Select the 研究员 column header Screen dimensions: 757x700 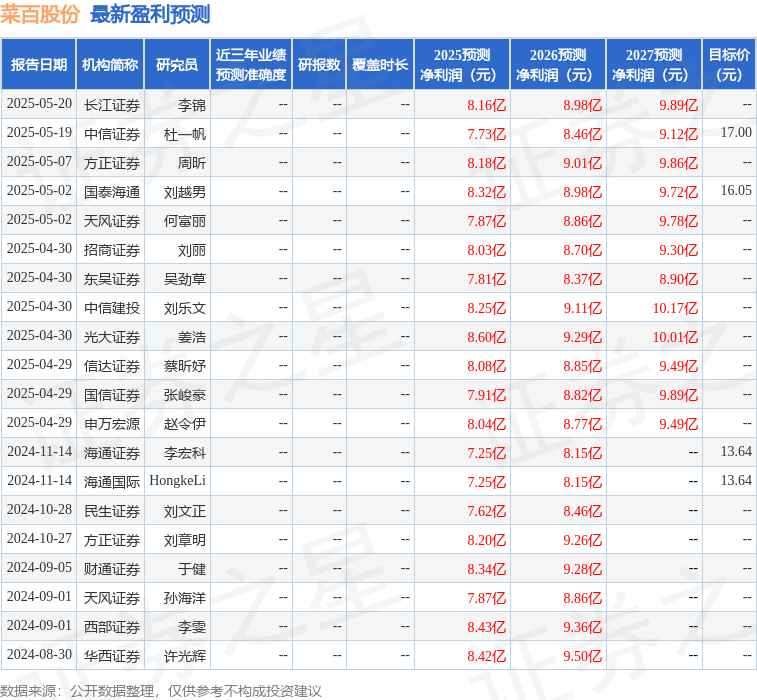177,64
